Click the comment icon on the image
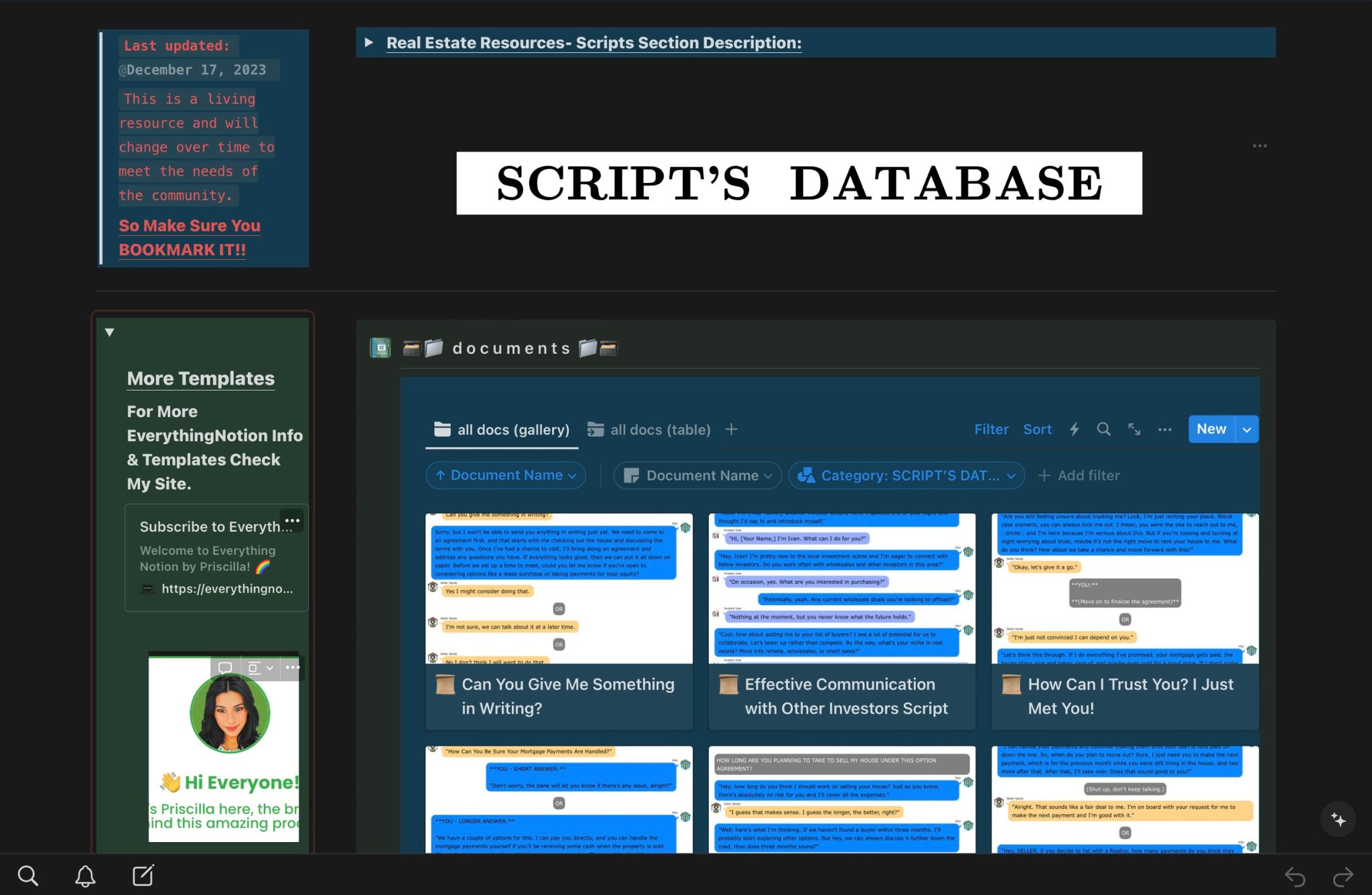 [x=225, y=668]
